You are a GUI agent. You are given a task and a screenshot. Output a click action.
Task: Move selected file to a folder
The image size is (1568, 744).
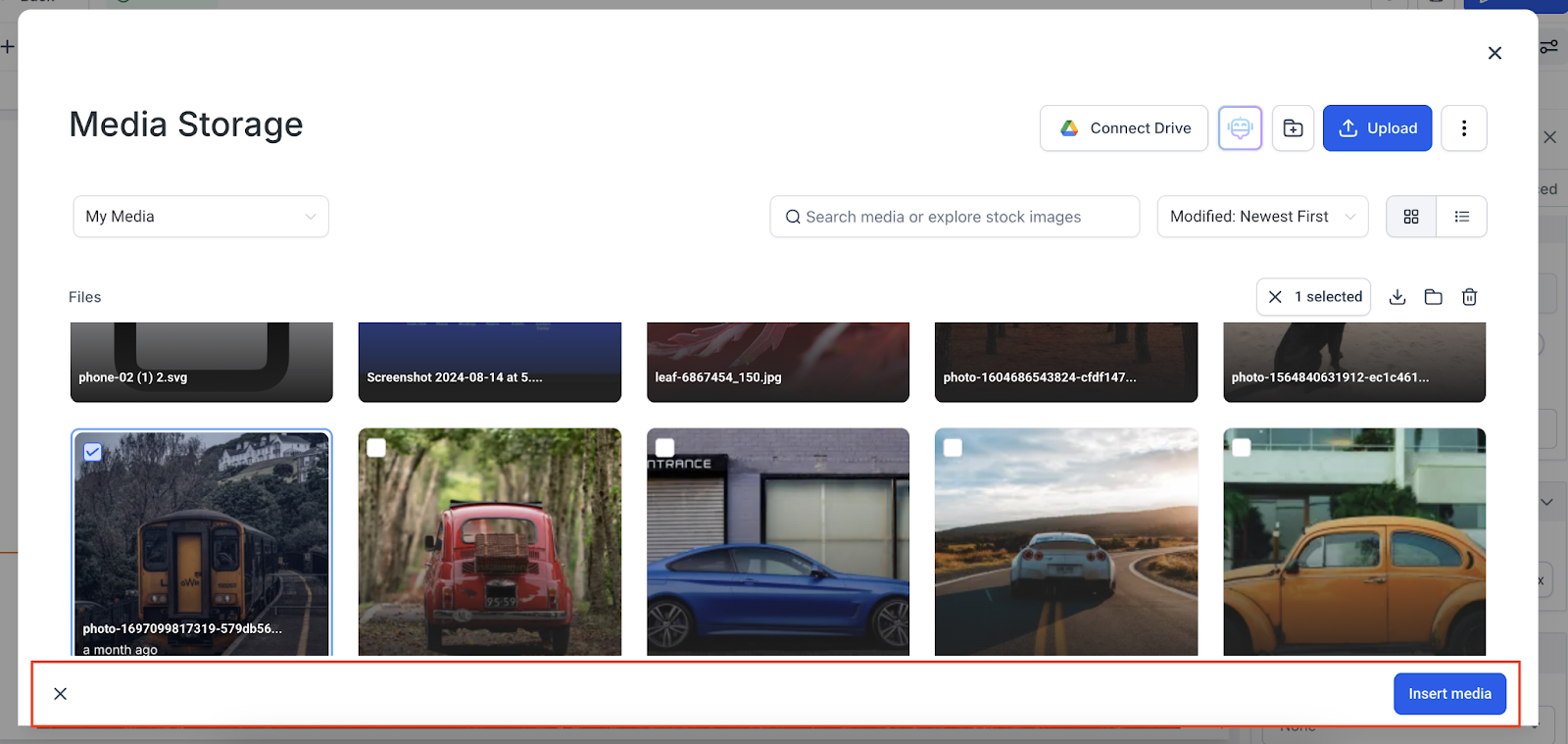(x=1434, y=297)
